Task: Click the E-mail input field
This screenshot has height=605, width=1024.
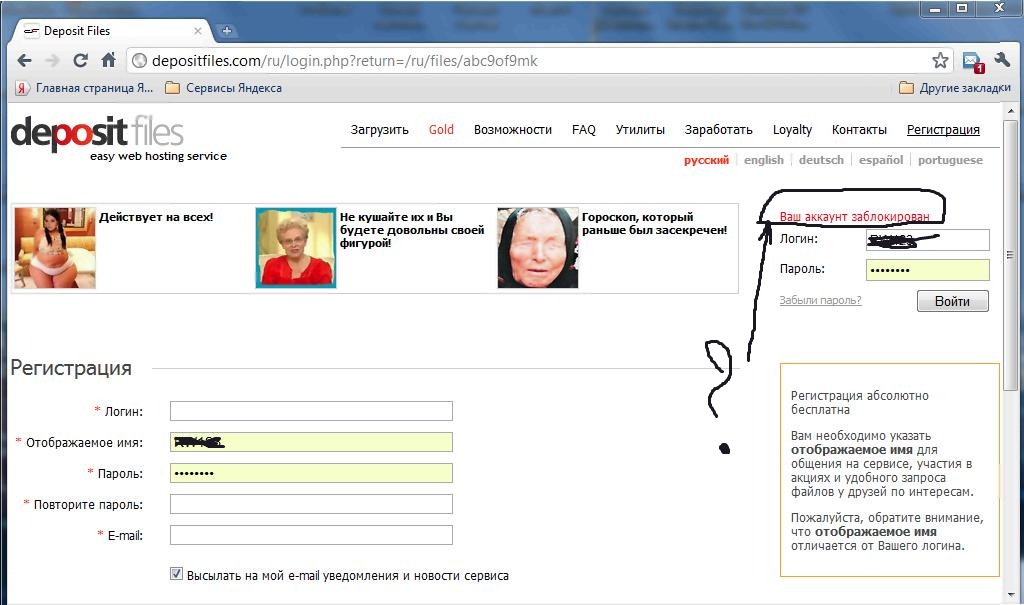Action: (311, 535)
